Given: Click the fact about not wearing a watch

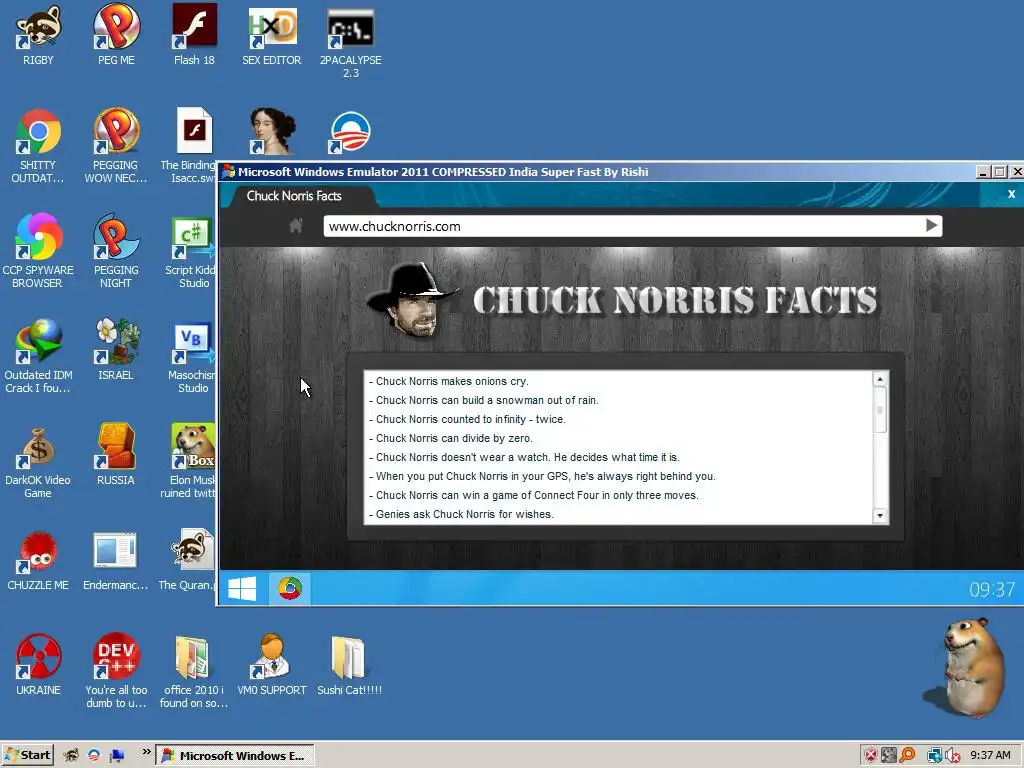Looking at the screenshot, I should point(524,457).
